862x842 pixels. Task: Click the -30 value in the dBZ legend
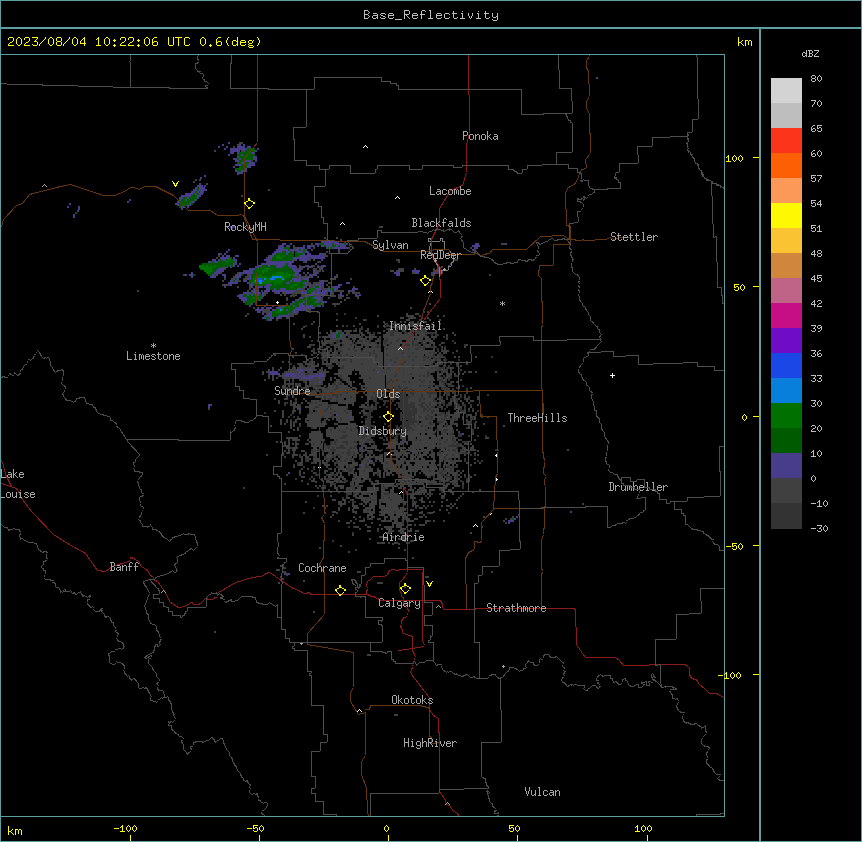pos(819,529)
